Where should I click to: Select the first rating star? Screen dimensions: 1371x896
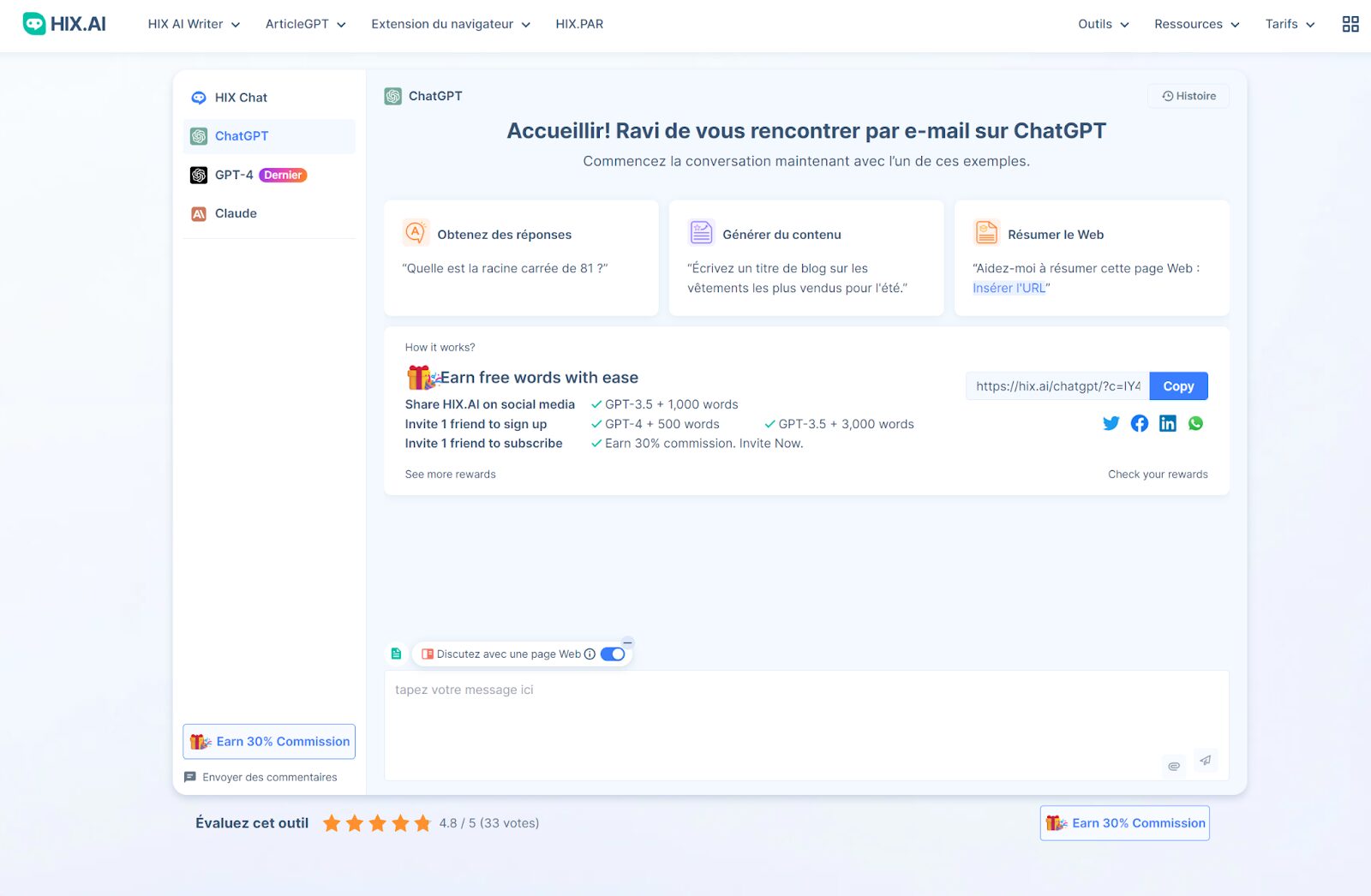[332, 823]
